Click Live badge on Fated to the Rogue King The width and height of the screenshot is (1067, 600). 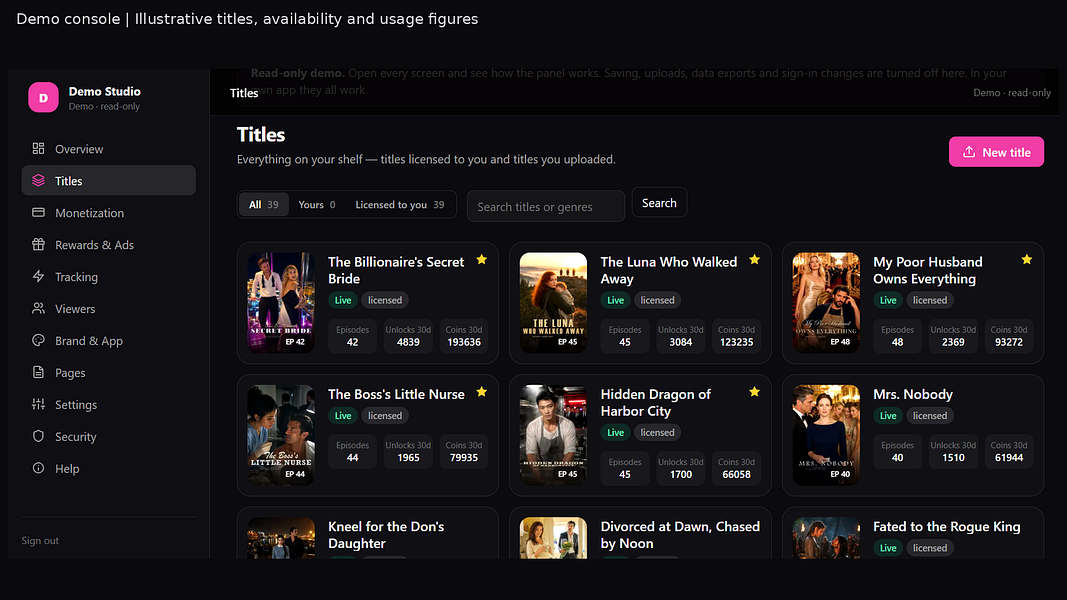888,548
